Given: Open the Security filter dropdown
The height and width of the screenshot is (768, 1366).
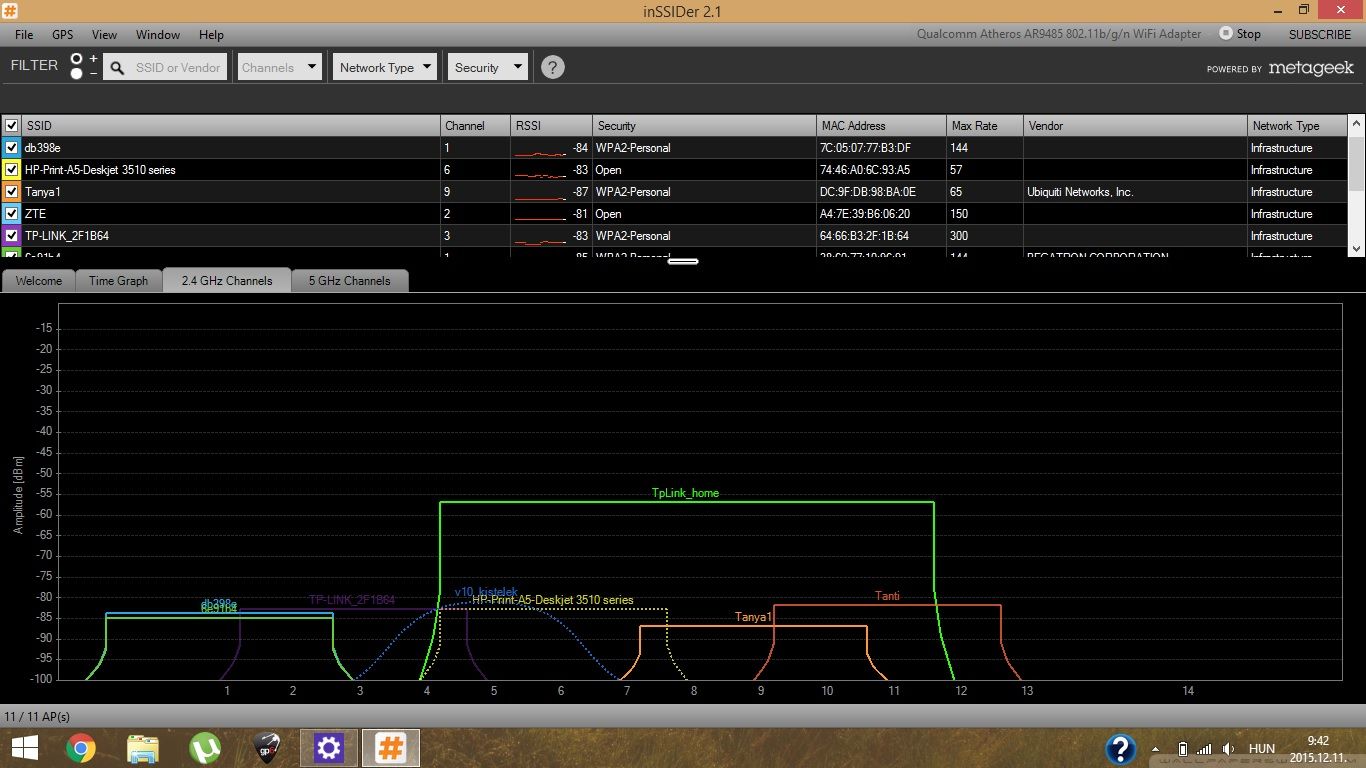Looking at the screenshot, I should [487, 67].
